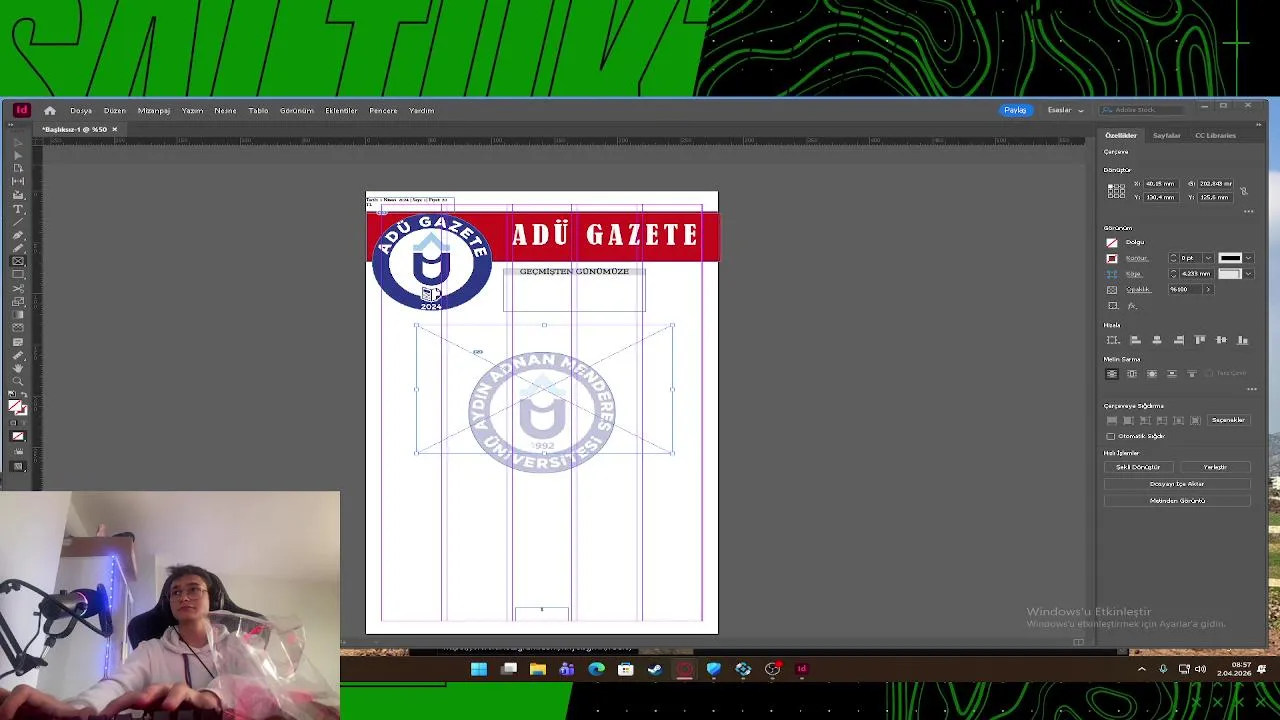The image size is (1280, 720).
Task: Open the Mizanpaj menu
Action: click(154, 110)
